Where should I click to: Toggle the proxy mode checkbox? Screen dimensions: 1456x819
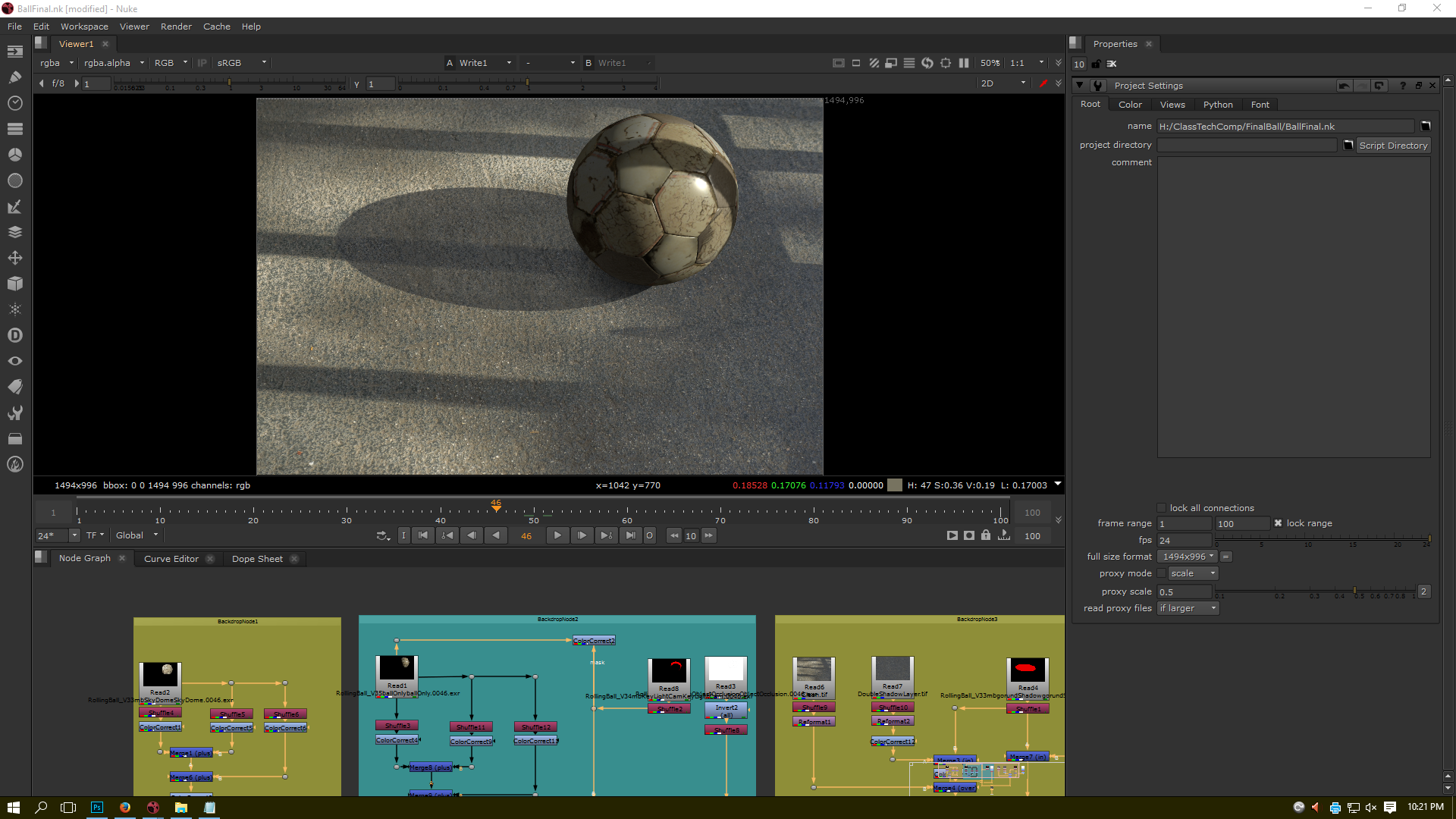1161,573
